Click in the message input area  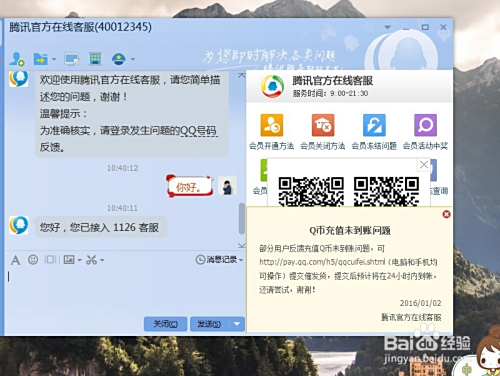tap(125, 292)
